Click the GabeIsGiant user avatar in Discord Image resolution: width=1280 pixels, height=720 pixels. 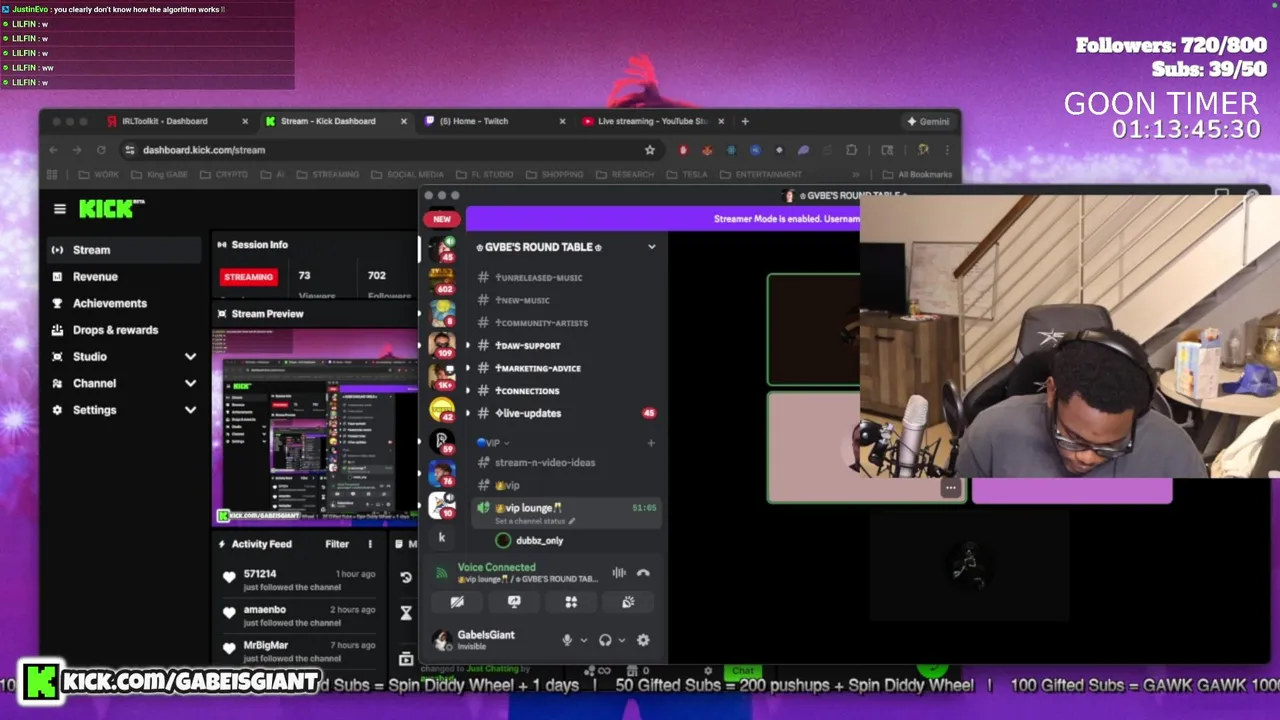tap(441, 640)
